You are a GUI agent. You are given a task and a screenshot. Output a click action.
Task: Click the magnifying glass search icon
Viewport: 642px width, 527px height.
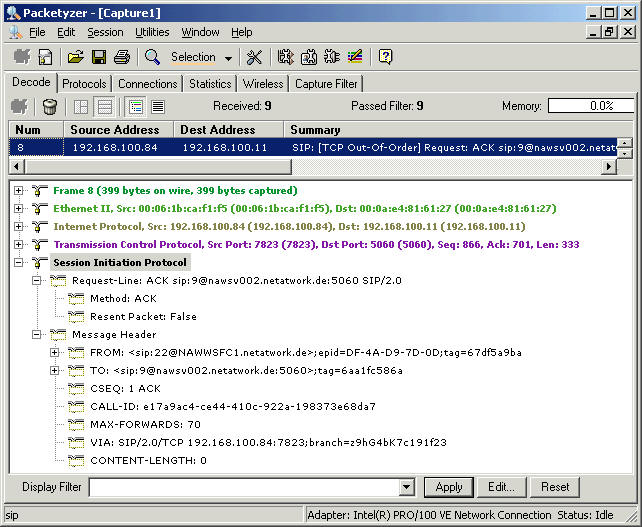pyautogui.click(x=152, y=57)
